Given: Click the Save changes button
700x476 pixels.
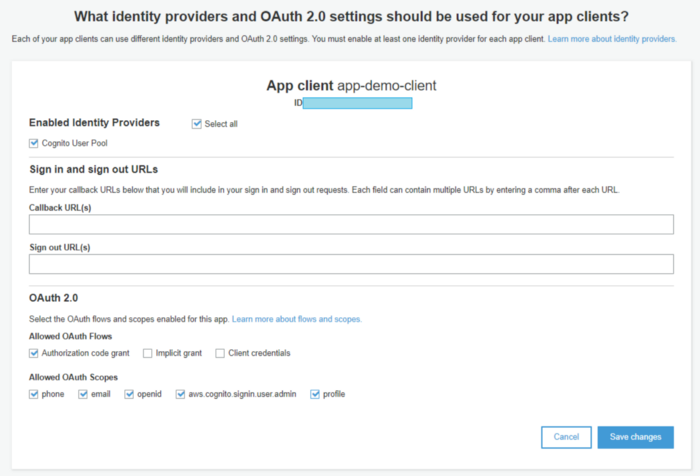Looking at the screenshot, I should pos(635,437).
